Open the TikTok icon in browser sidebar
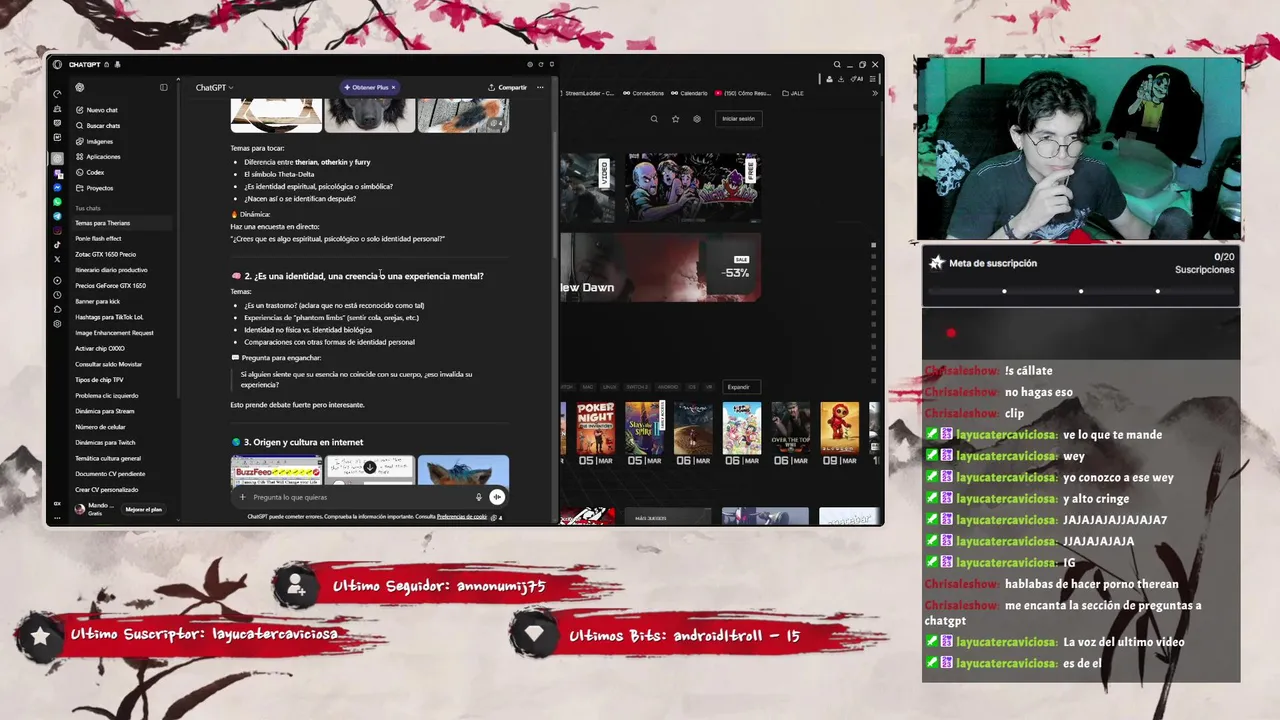Screen dimensions: 1280x720 tap(57, 244)
